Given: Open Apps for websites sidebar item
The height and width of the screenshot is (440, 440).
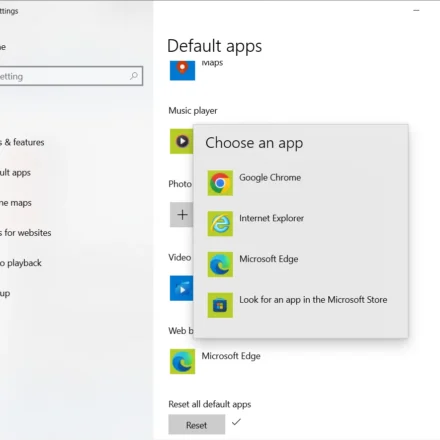Looking at the screenshot, I should [26, 233].
